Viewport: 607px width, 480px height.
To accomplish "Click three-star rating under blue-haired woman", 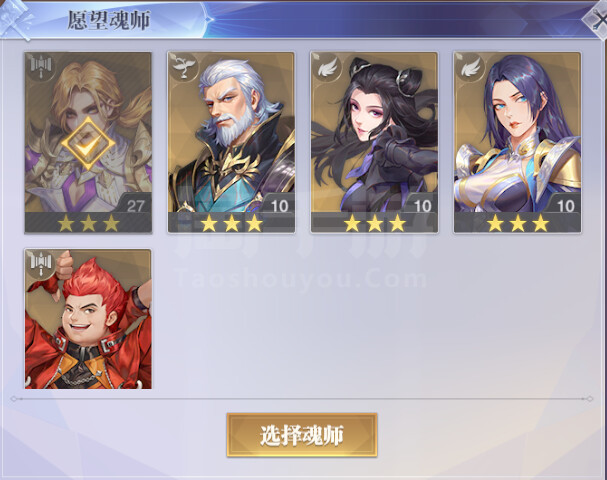I will point(518,223).
